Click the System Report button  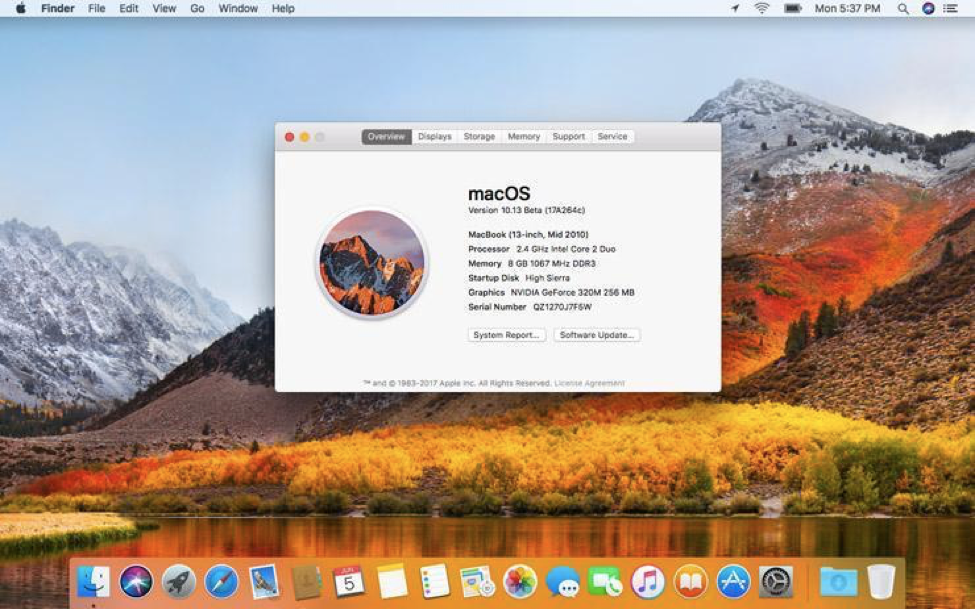click(506, 334)
